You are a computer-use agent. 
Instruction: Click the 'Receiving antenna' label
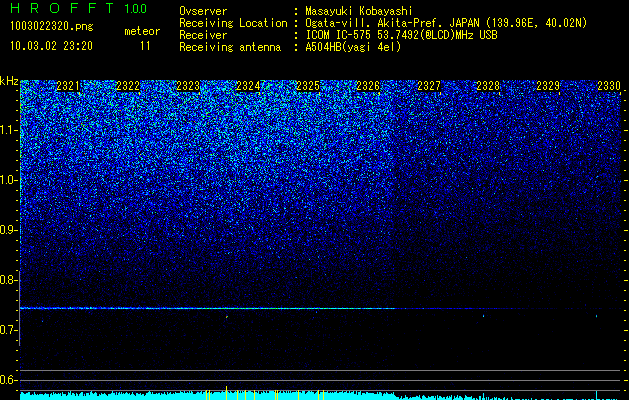(230, 47)
